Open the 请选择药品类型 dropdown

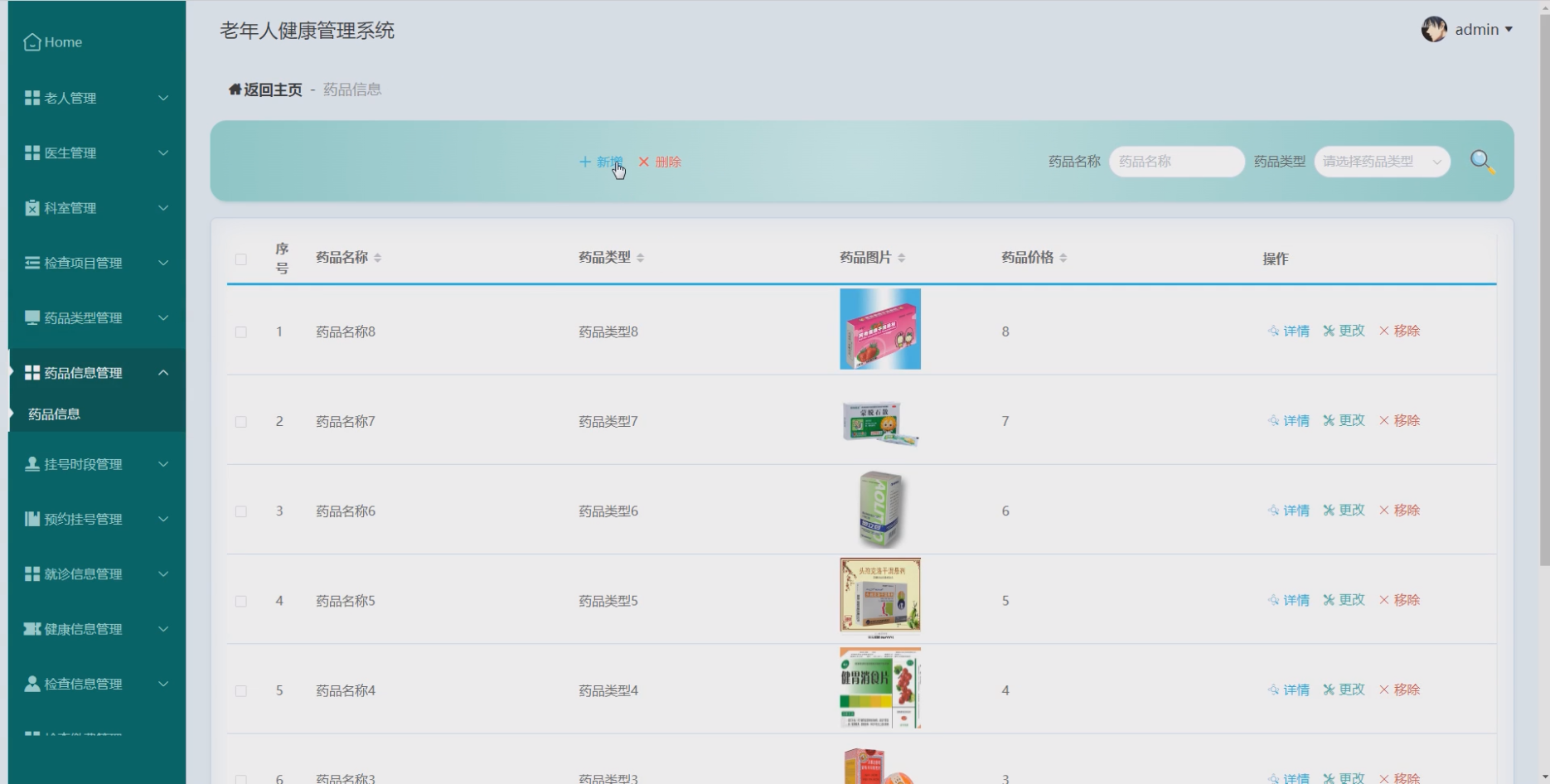(1383, 162)
